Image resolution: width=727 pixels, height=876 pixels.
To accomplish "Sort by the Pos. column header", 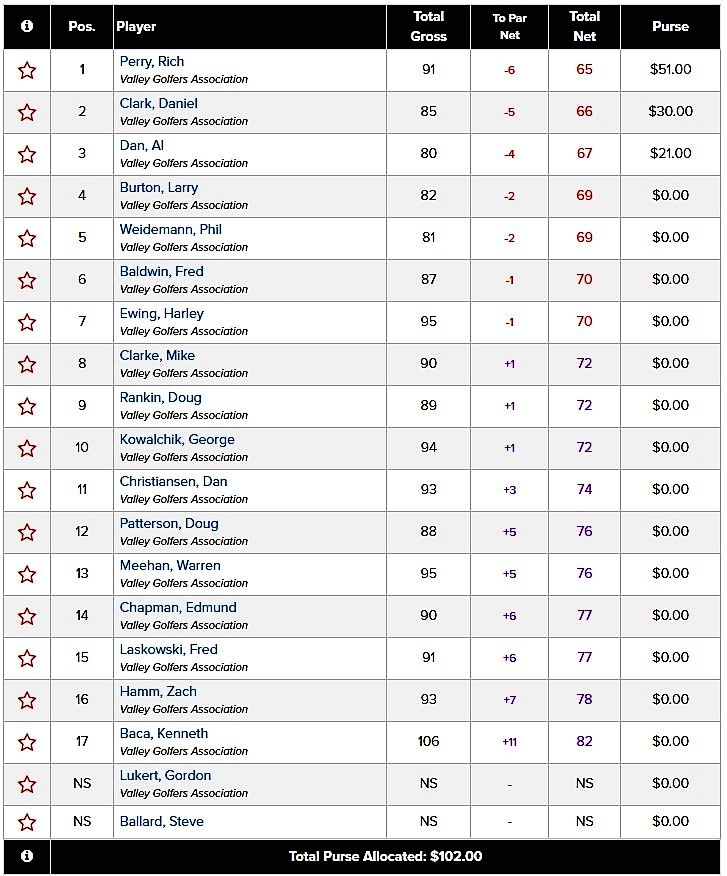I will 82,26.
